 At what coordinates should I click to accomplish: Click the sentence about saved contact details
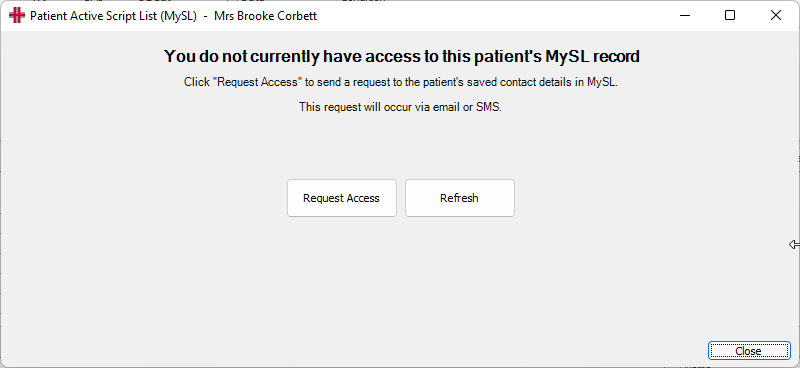401,82
